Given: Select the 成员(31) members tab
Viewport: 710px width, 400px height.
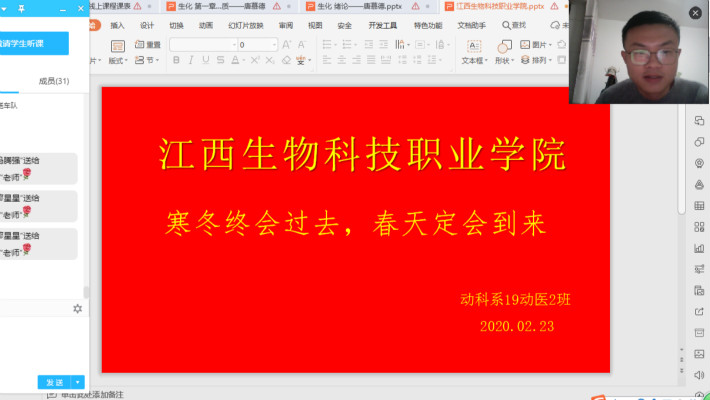Looking at the screenshot, I should tap(53, 80).
